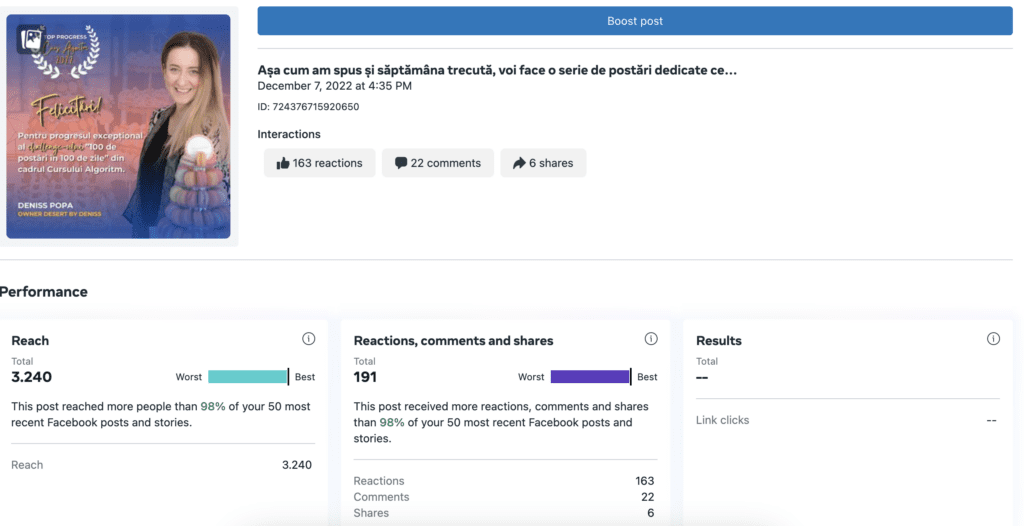
Task: Click the thumbs-up icon beside 163 reactions
Action: 283,163
